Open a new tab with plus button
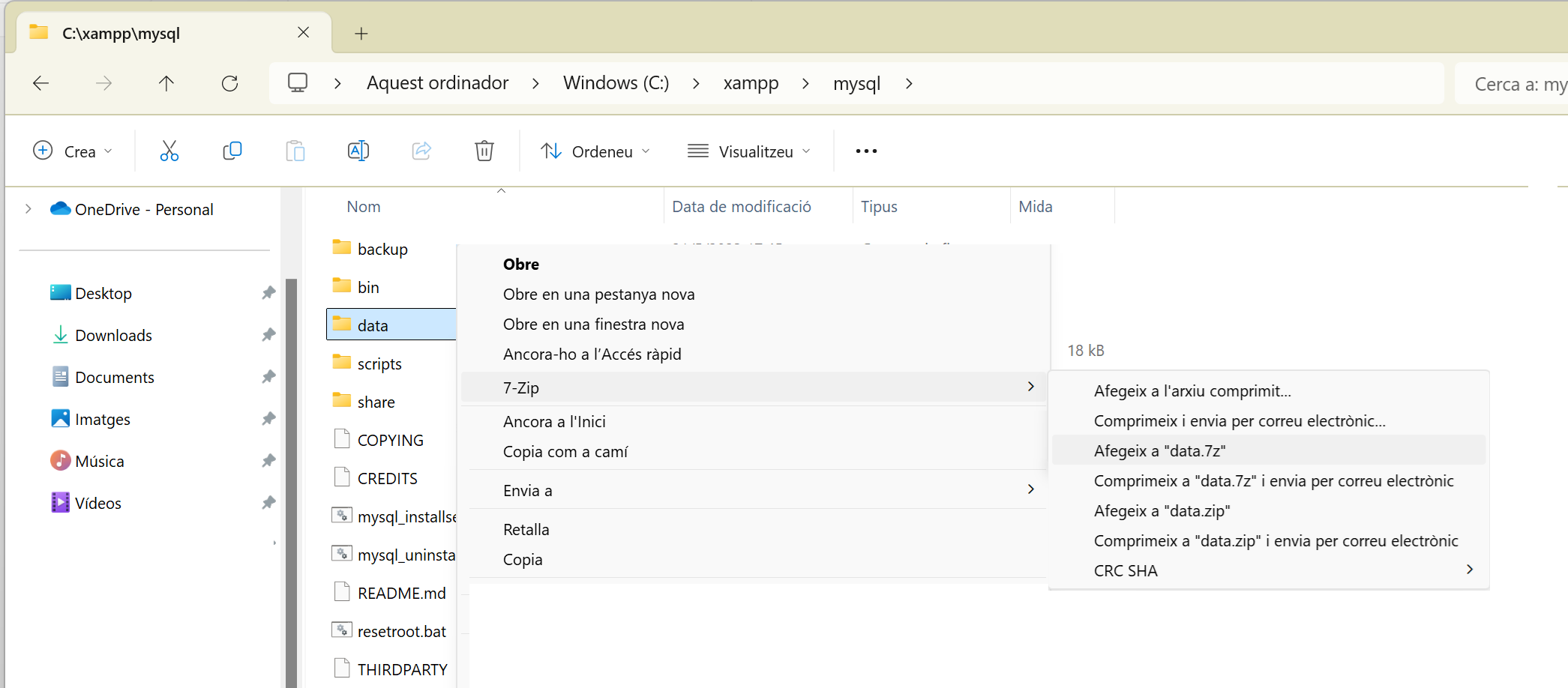Screen dimensions: 1568x688 coord(361,34)
